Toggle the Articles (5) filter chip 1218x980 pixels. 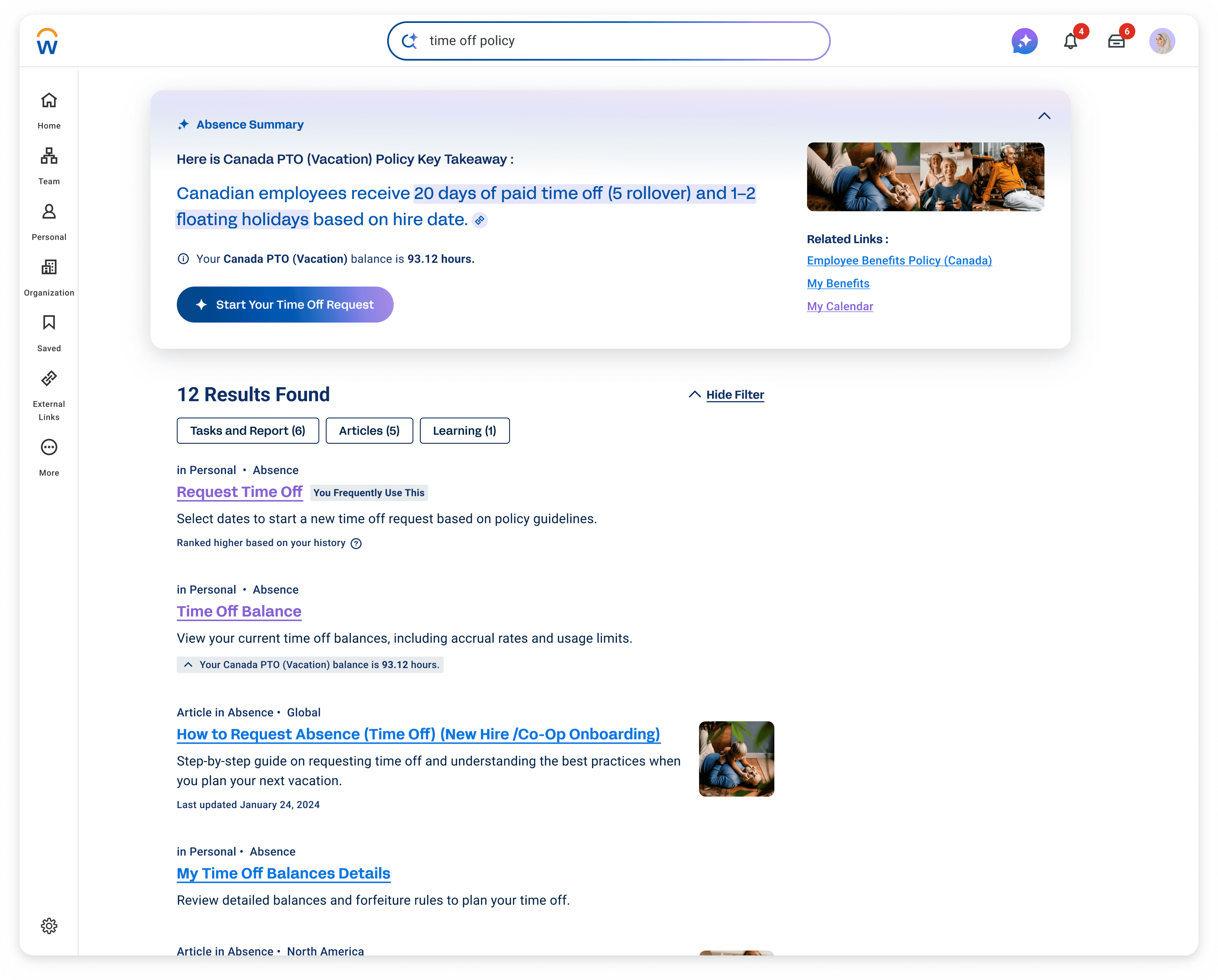coord(369,431)
